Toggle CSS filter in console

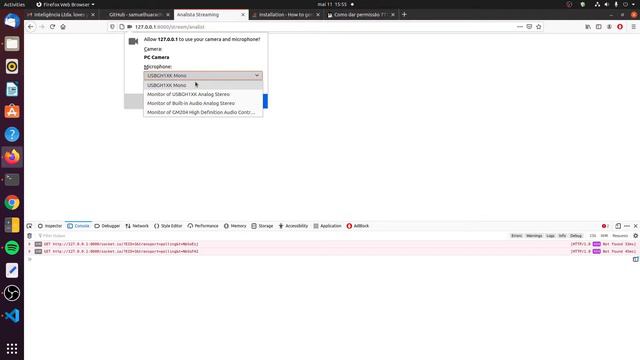(x=593, y=236)
